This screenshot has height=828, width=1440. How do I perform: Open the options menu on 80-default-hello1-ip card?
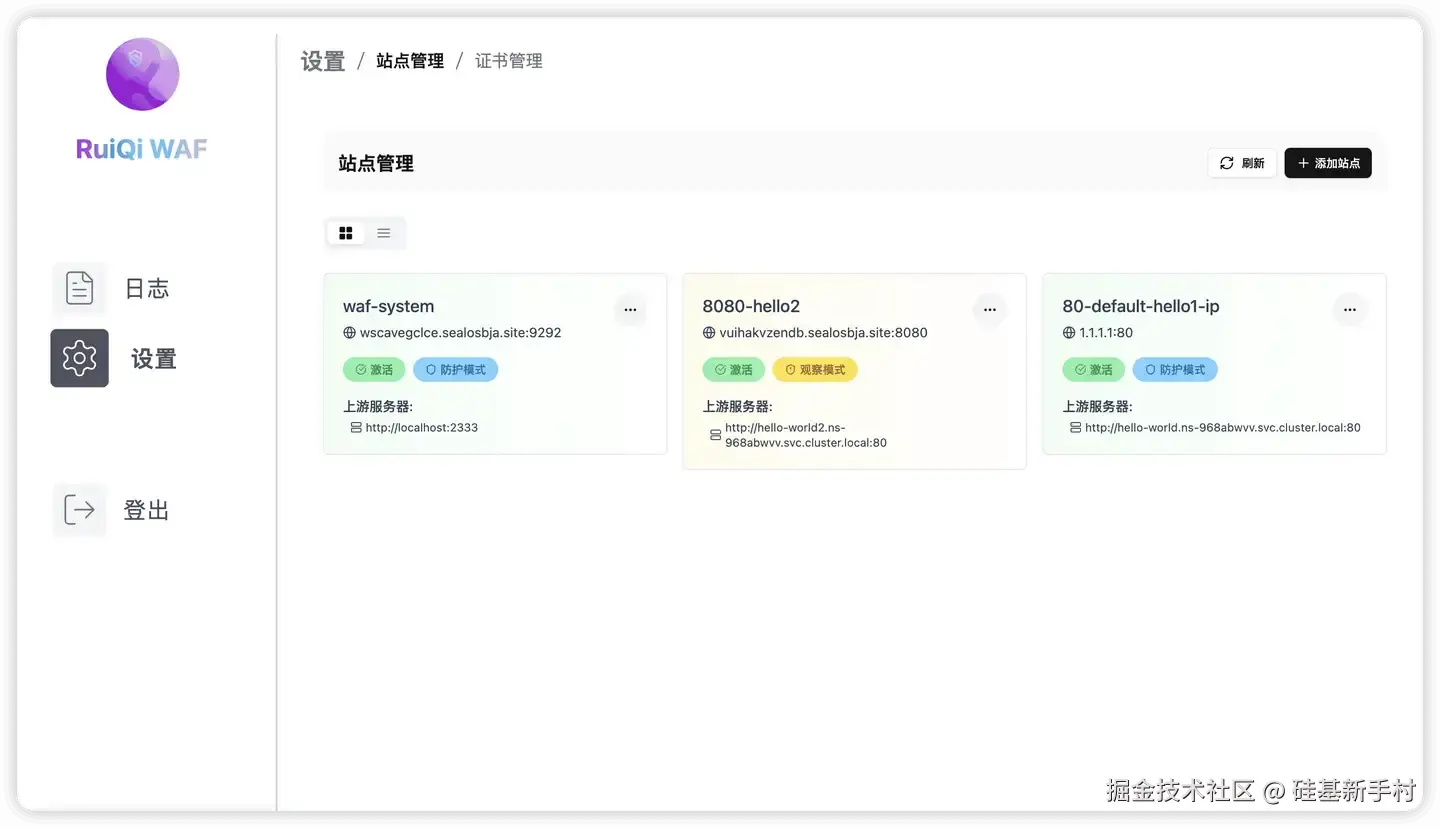tap(1349, 310)
